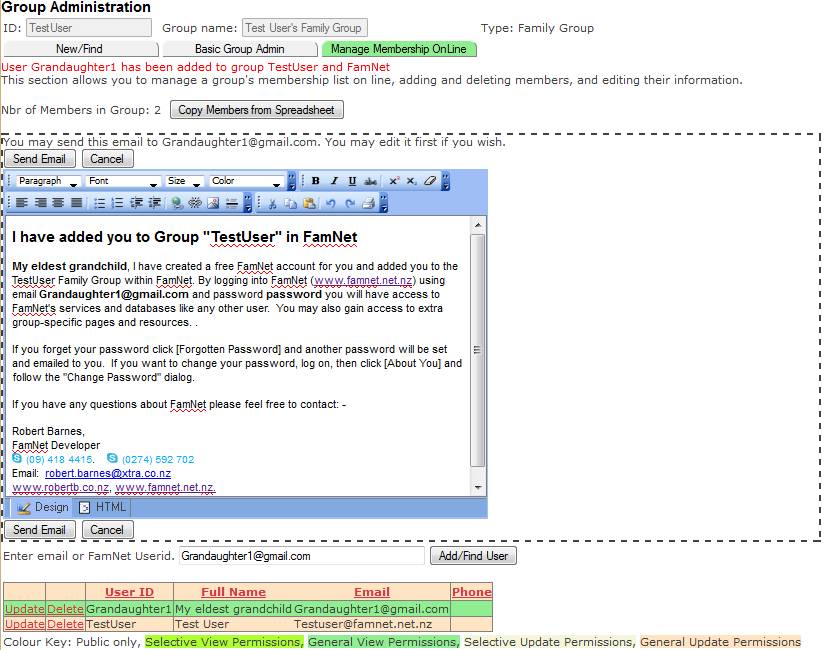
Task: Click the Skype icon beside (09) 418 4415
Action: tap(17, 458)
